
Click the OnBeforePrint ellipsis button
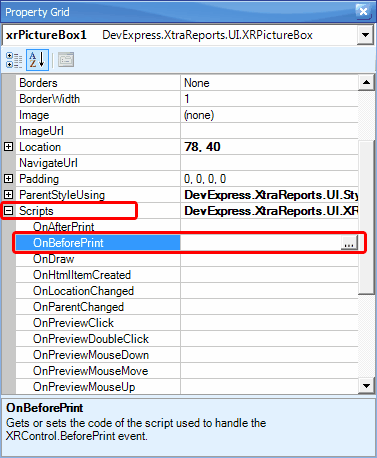tap(349, 243)
